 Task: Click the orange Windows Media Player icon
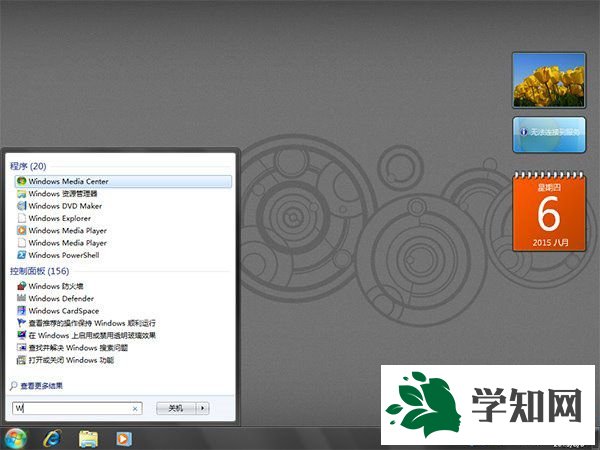pyautogui.click(x=22, y=230)
